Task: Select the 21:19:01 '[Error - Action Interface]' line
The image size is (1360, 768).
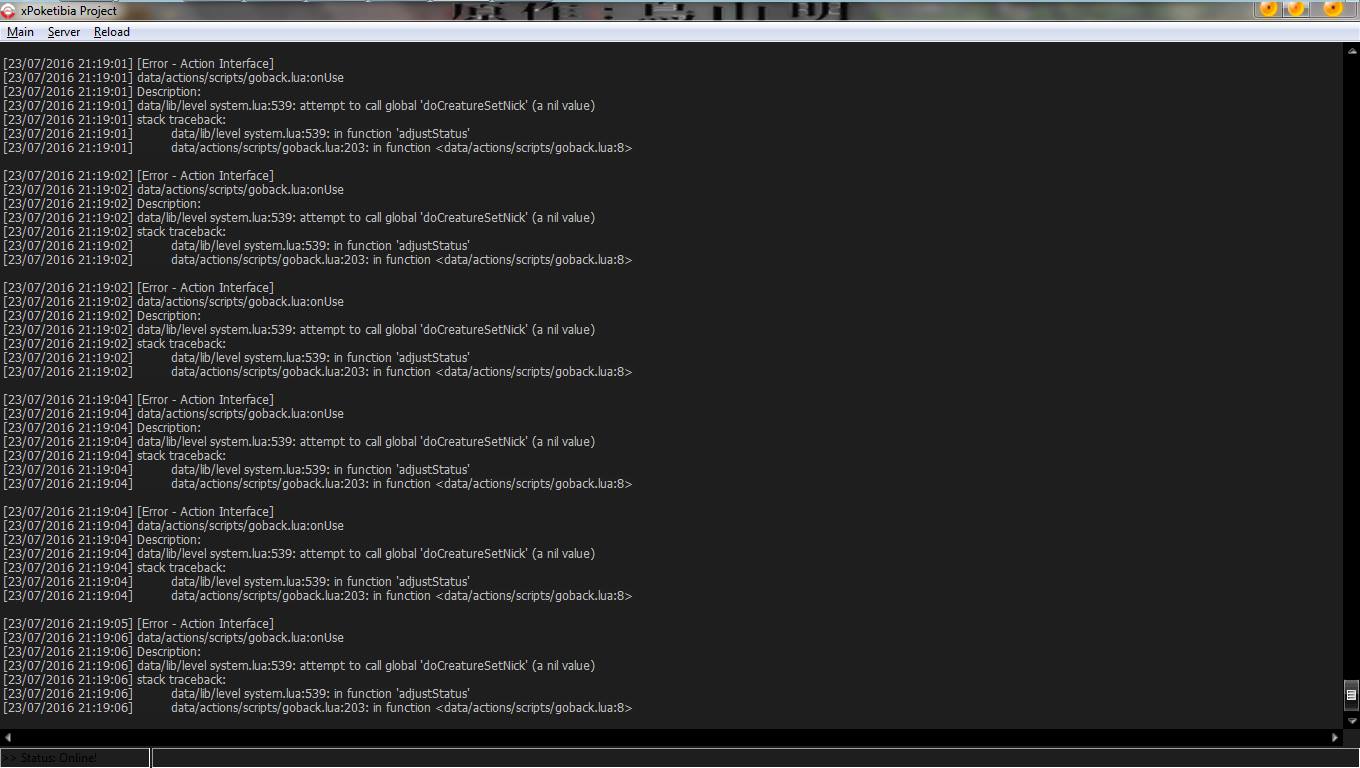Action: (138, 64)
